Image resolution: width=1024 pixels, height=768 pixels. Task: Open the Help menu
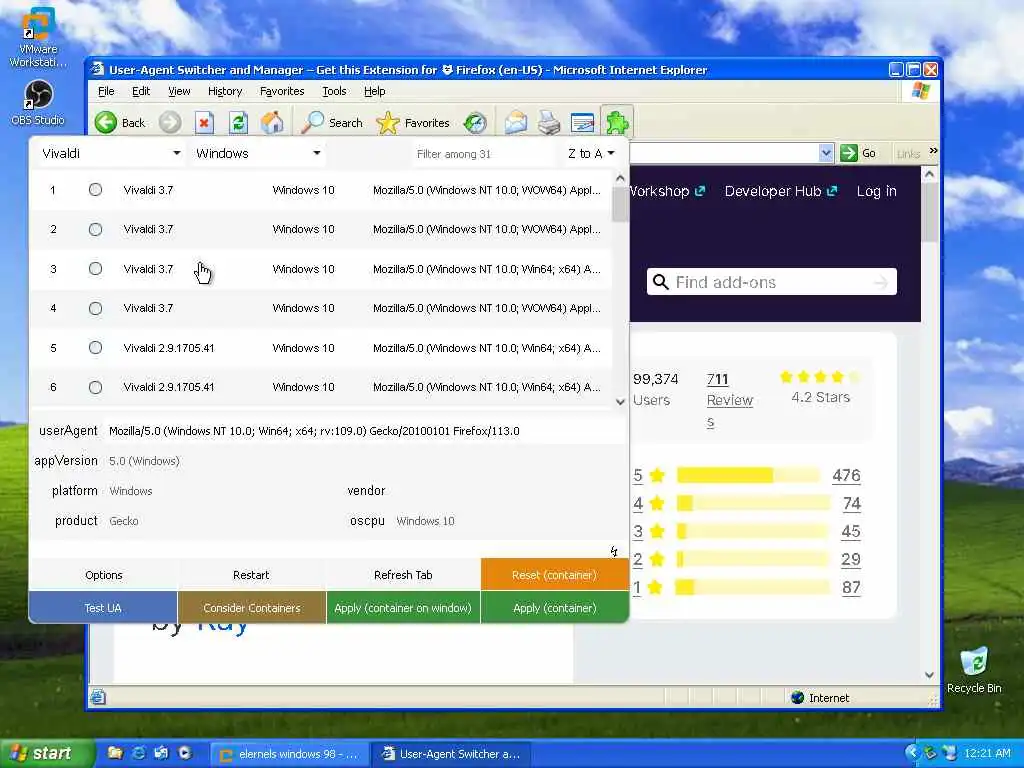tap(374, 91)
